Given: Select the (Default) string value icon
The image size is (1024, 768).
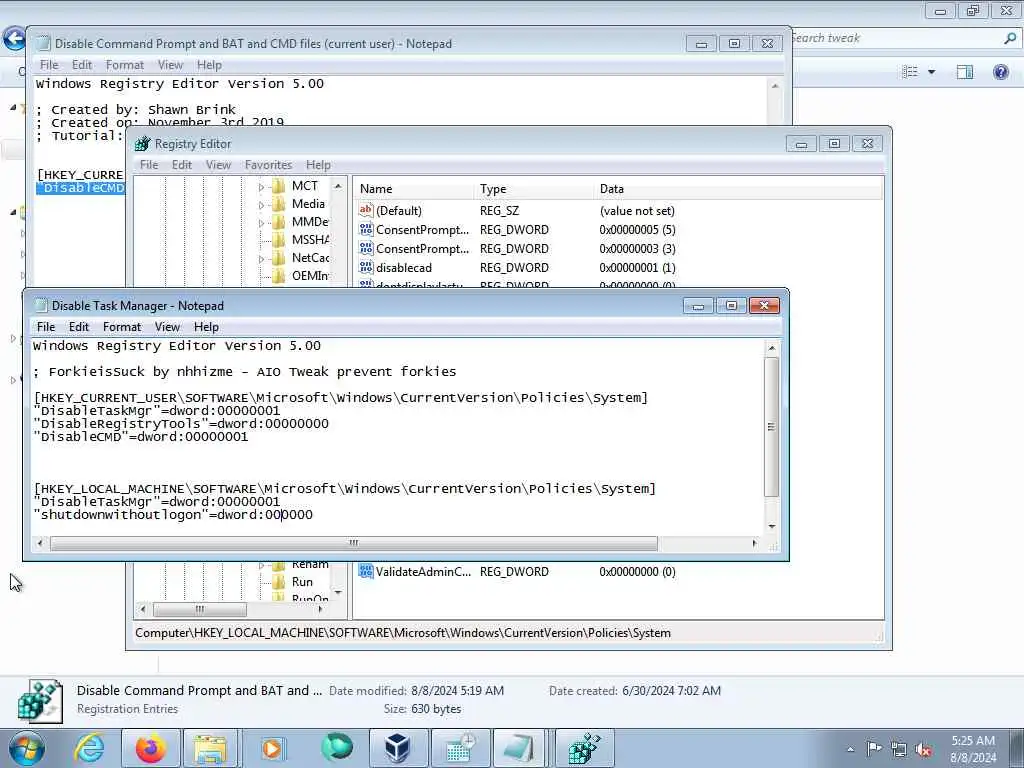Looking at the screenshot, I should [x=366, y=210].
